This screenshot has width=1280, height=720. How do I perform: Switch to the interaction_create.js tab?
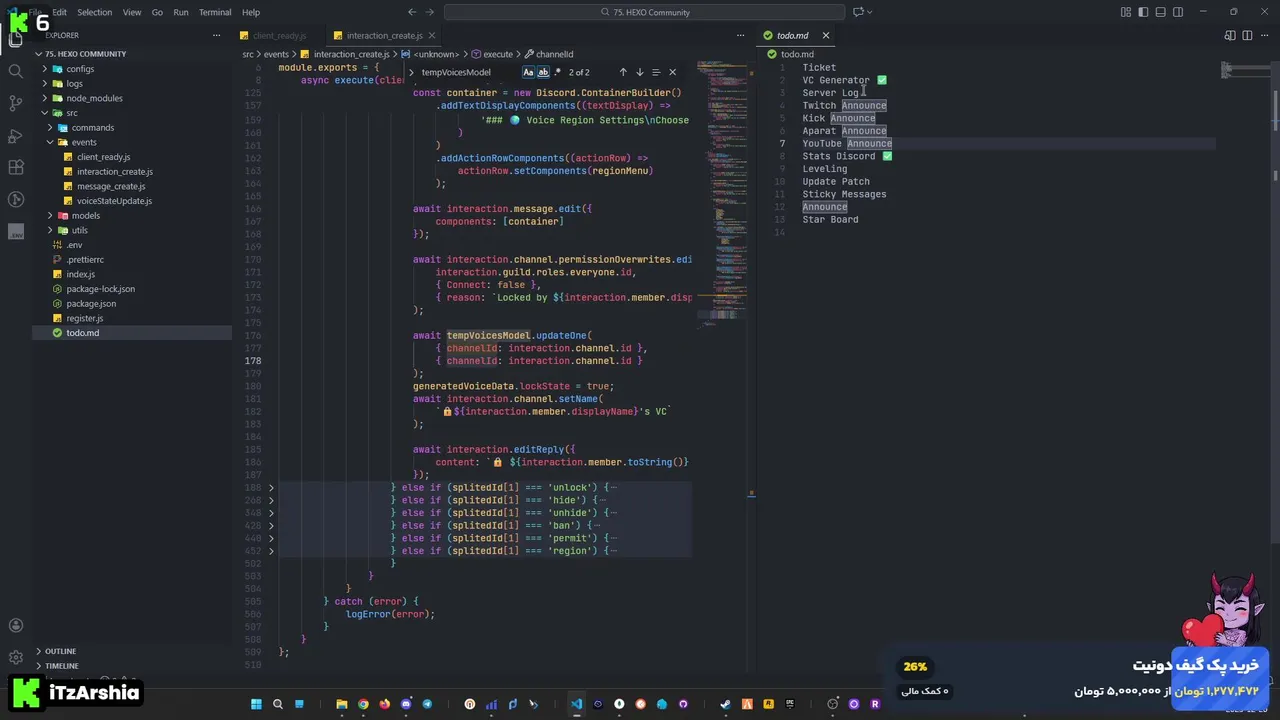384,35
